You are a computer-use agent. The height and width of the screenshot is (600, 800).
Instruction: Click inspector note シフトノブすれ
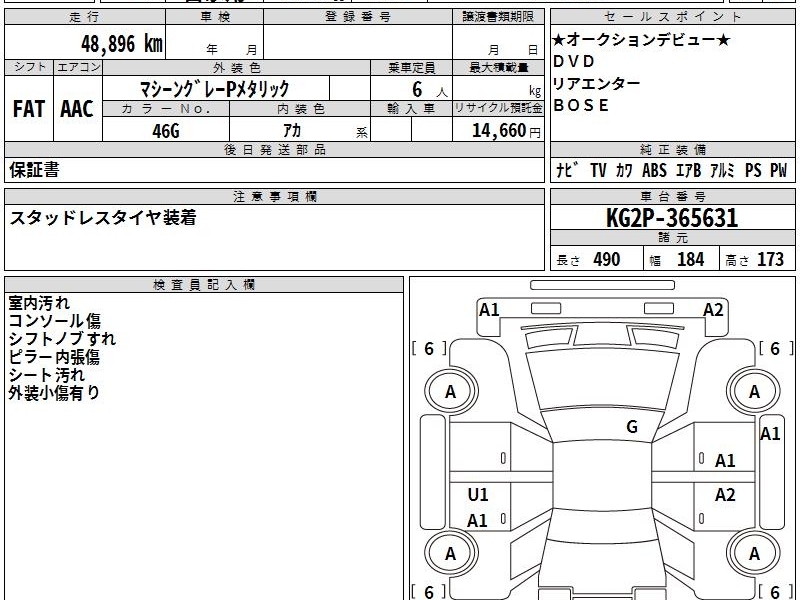pos(62,339)
